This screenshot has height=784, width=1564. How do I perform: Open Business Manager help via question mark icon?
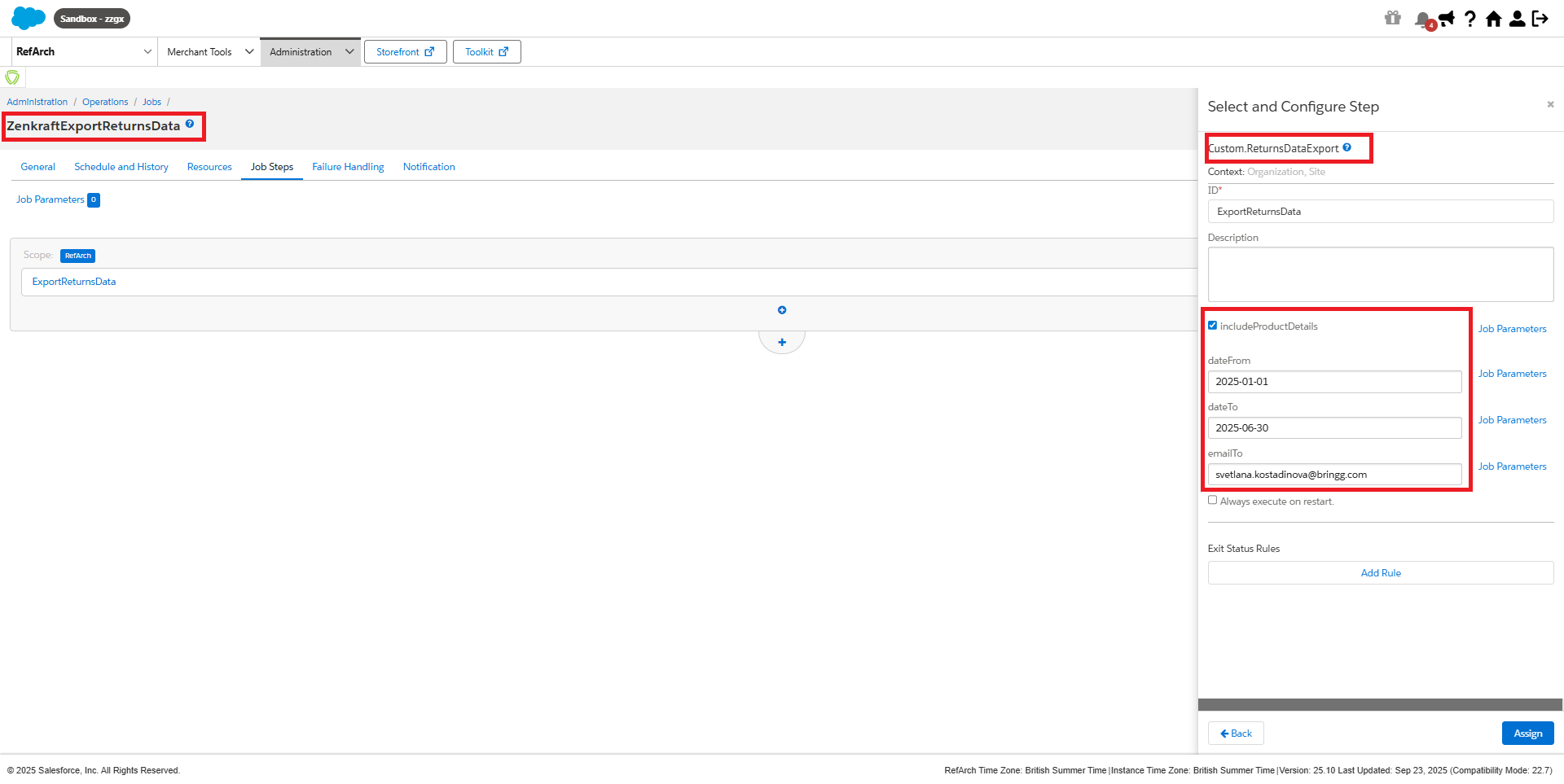pos(1470,18)
